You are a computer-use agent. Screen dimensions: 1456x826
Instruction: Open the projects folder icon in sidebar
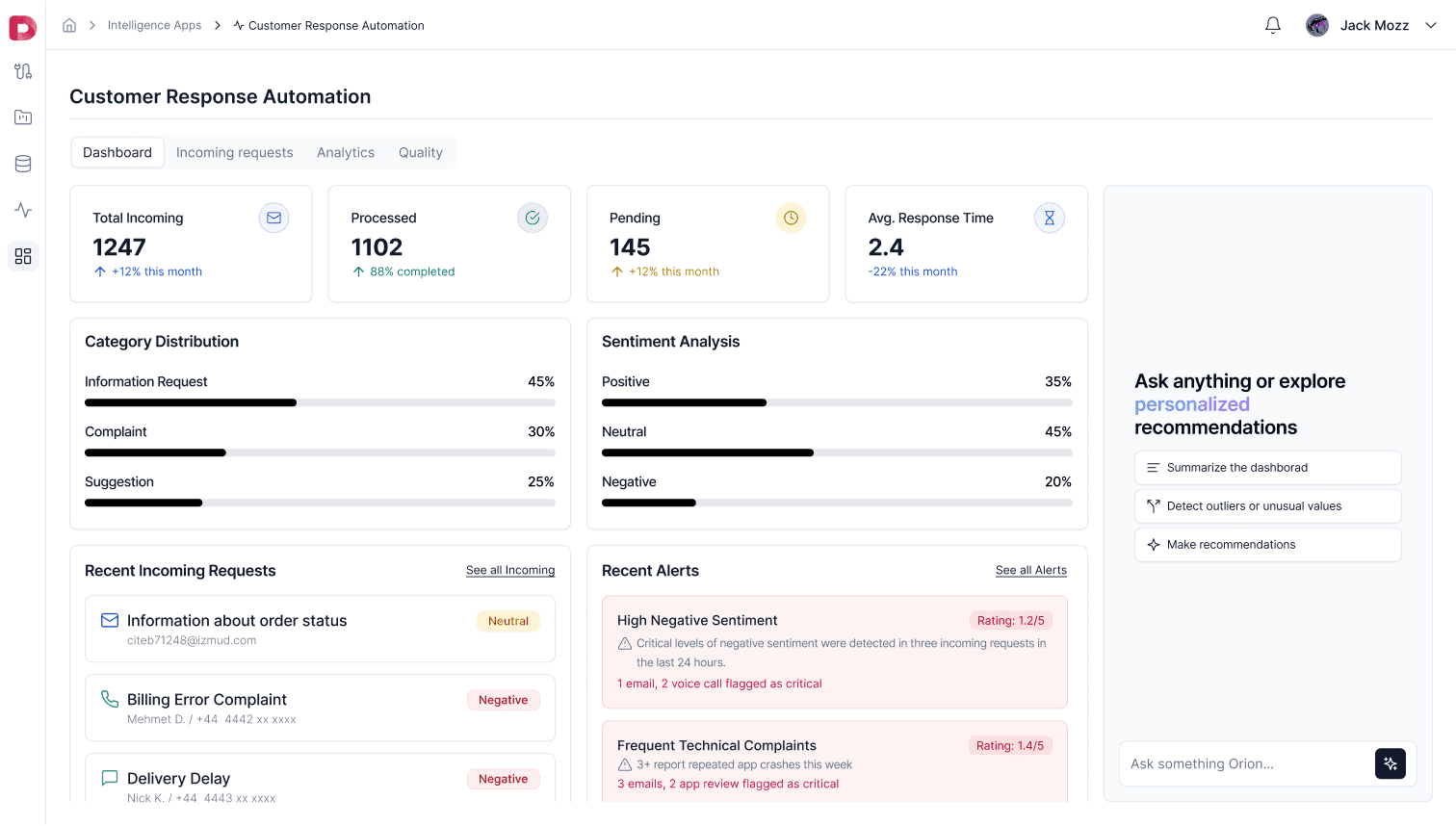(22, 117)
